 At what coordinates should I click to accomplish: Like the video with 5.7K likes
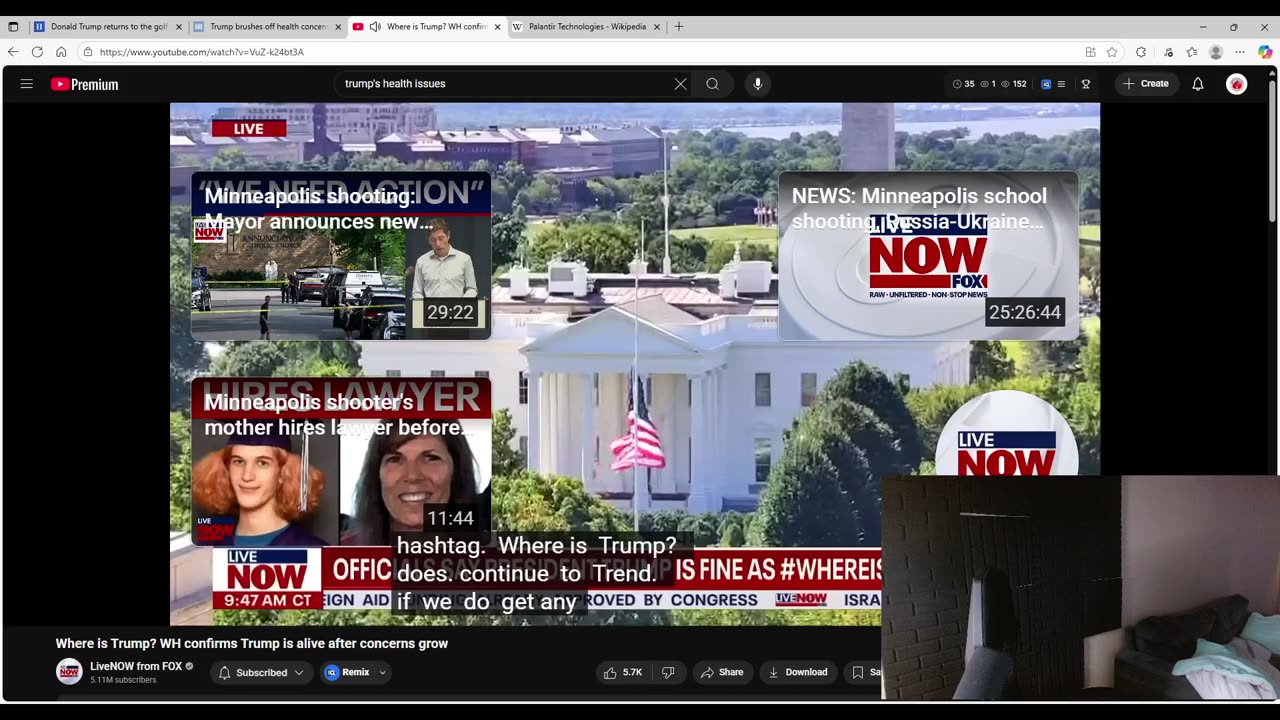coord(622,673)
